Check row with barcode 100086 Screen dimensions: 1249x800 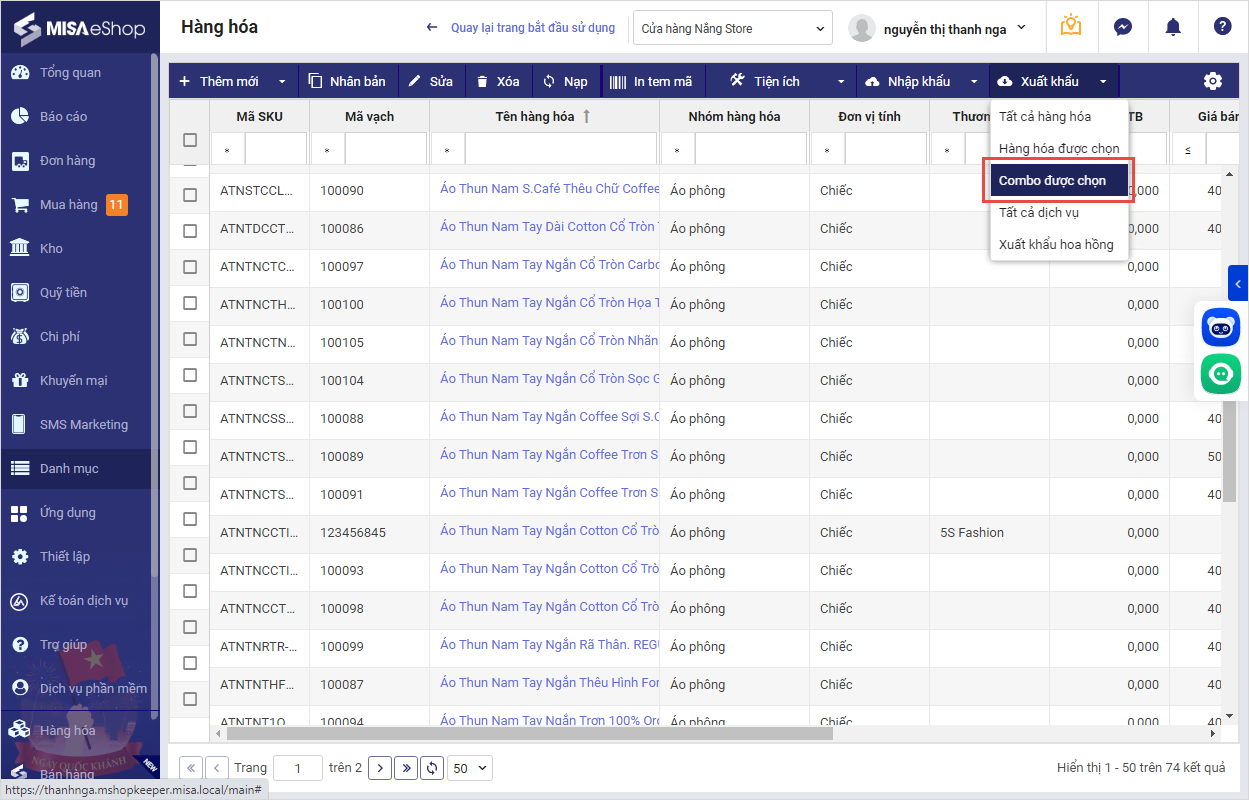(x=190, y=231)
